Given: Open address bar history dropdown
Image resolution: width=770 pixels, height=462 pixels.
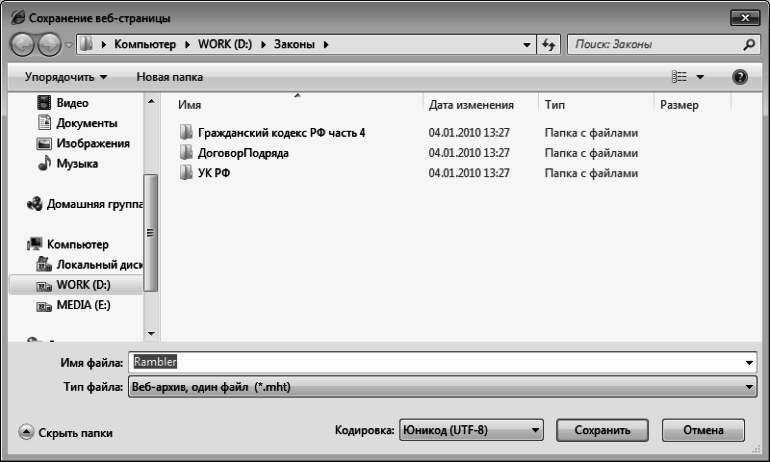Looking at the screenshot, I should coord(526,45).
